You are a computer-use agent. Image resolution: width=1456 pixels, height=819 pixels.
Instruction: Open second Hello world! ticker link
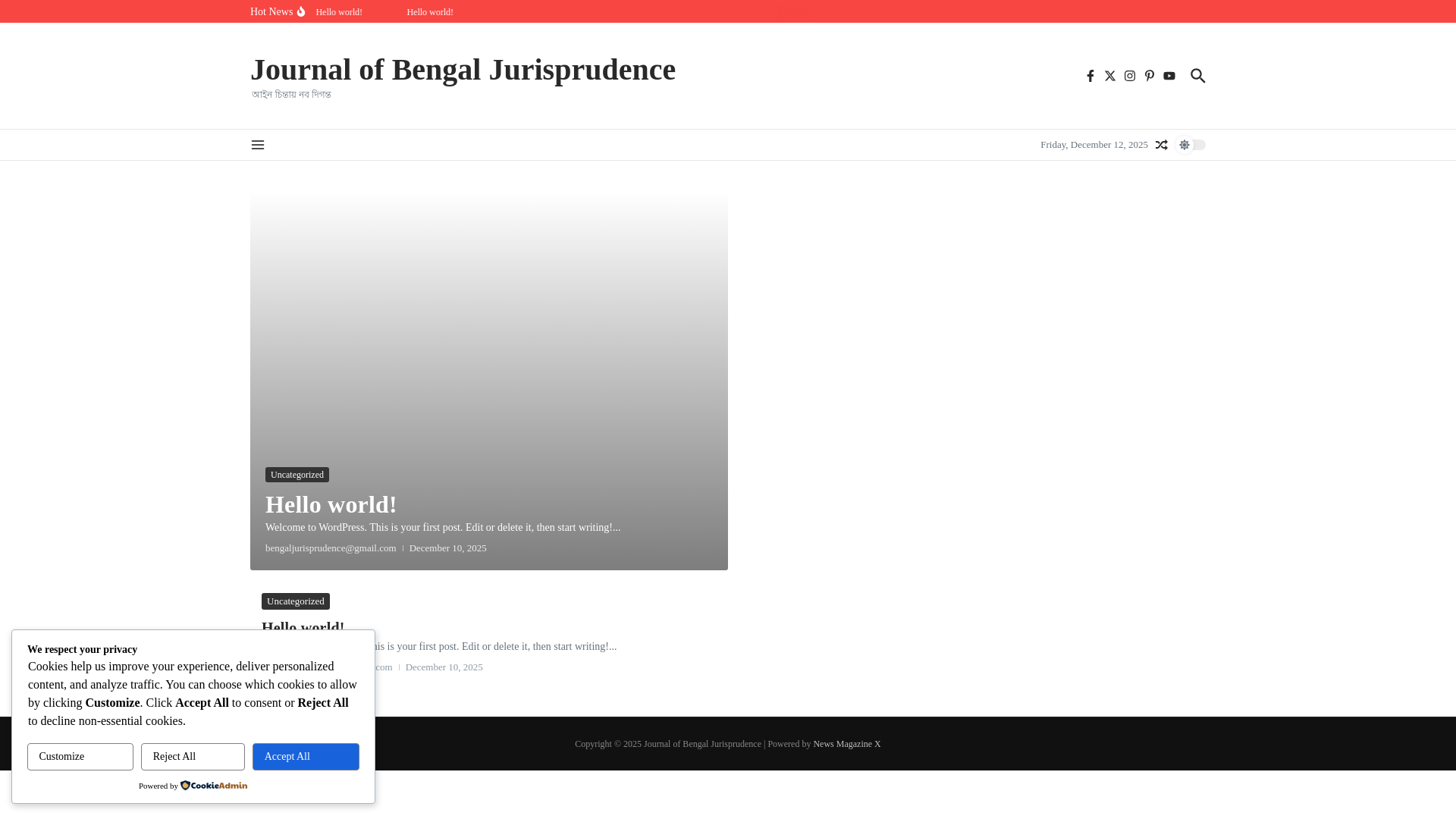(430, 12)
